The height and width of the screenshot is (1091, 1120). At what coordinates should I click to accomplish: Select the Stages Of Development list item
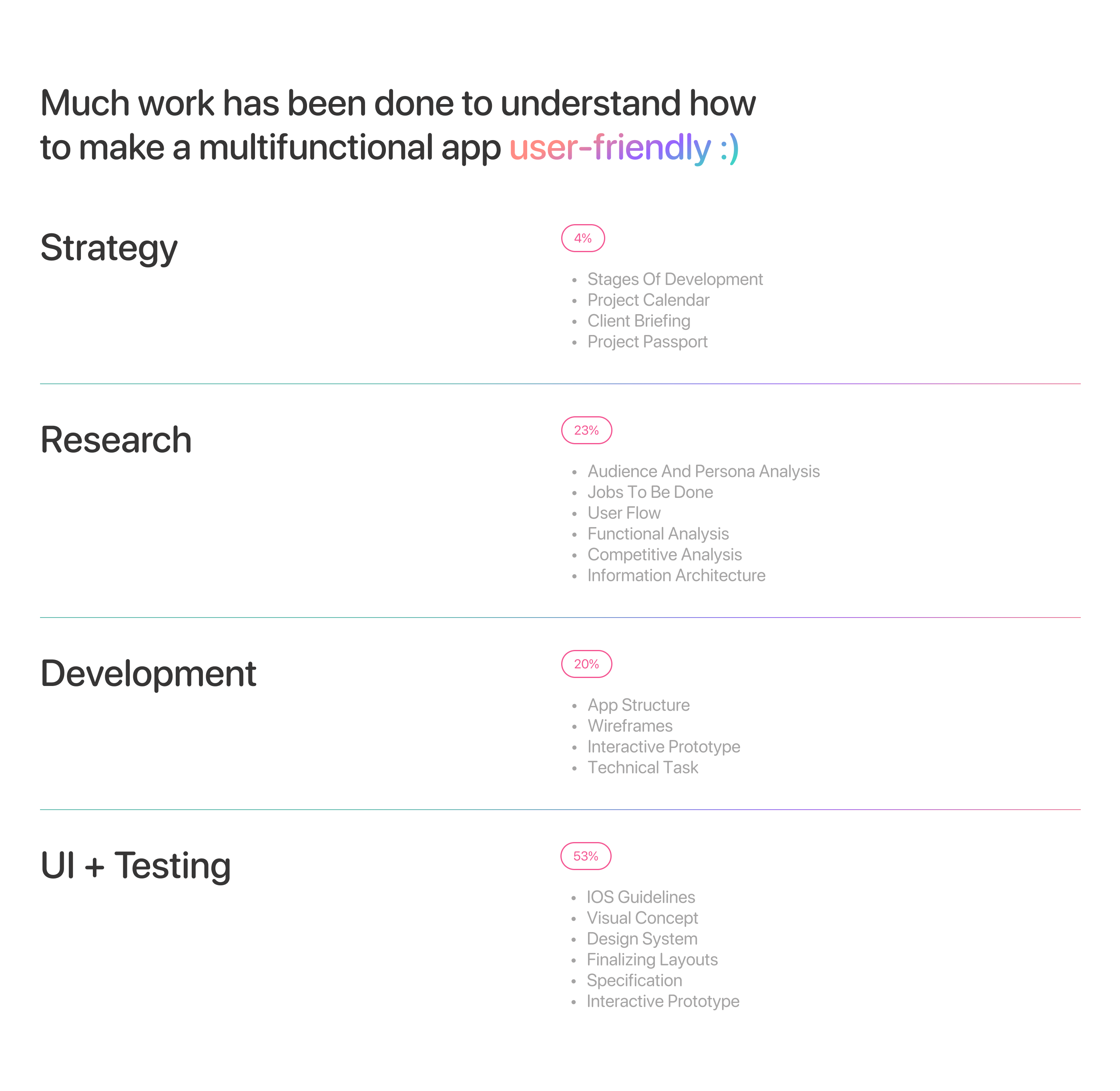click(x=674, y=279)
